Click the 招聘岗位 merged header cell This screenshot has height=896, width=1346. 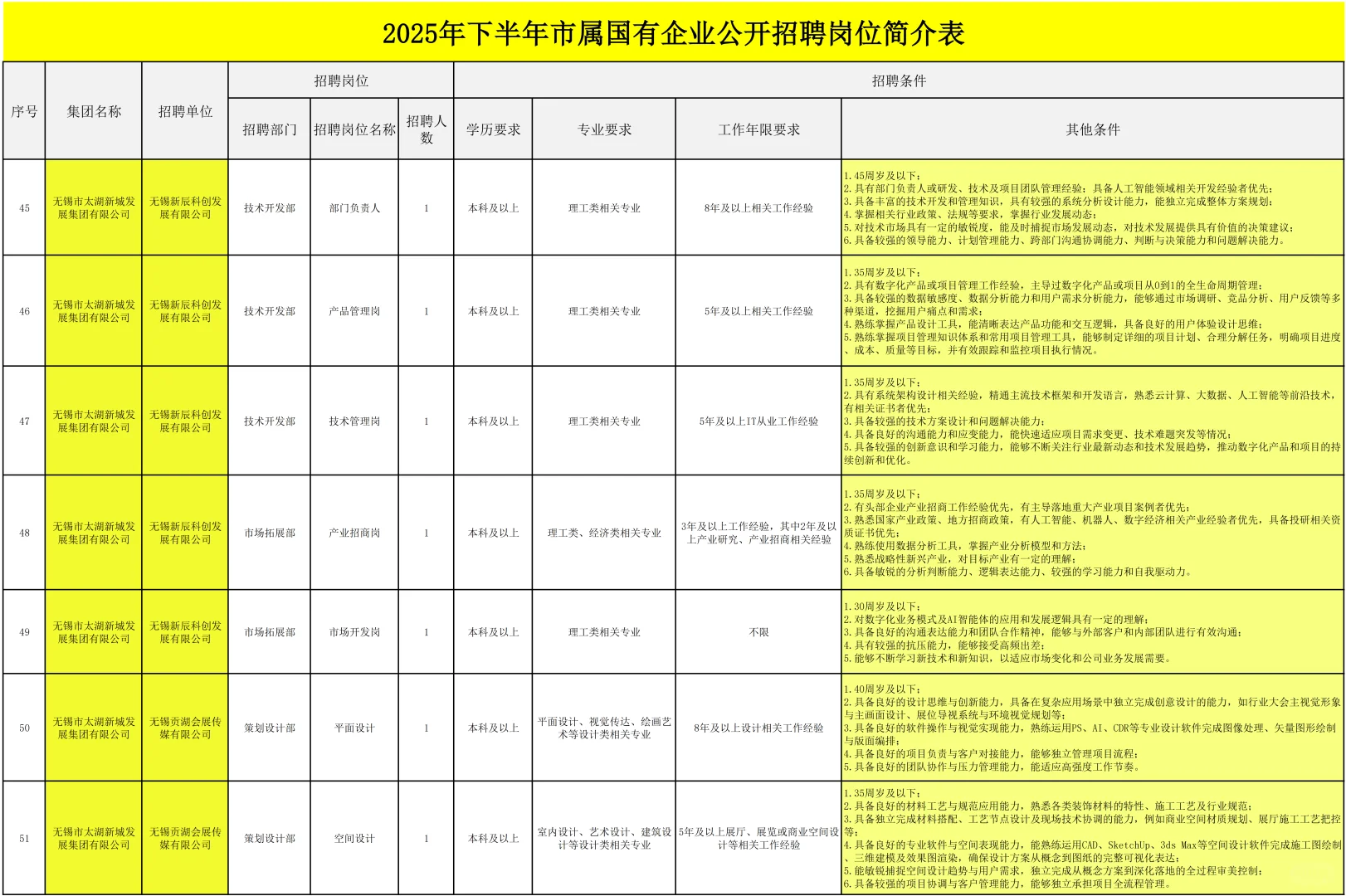click(x=342, y=80)
